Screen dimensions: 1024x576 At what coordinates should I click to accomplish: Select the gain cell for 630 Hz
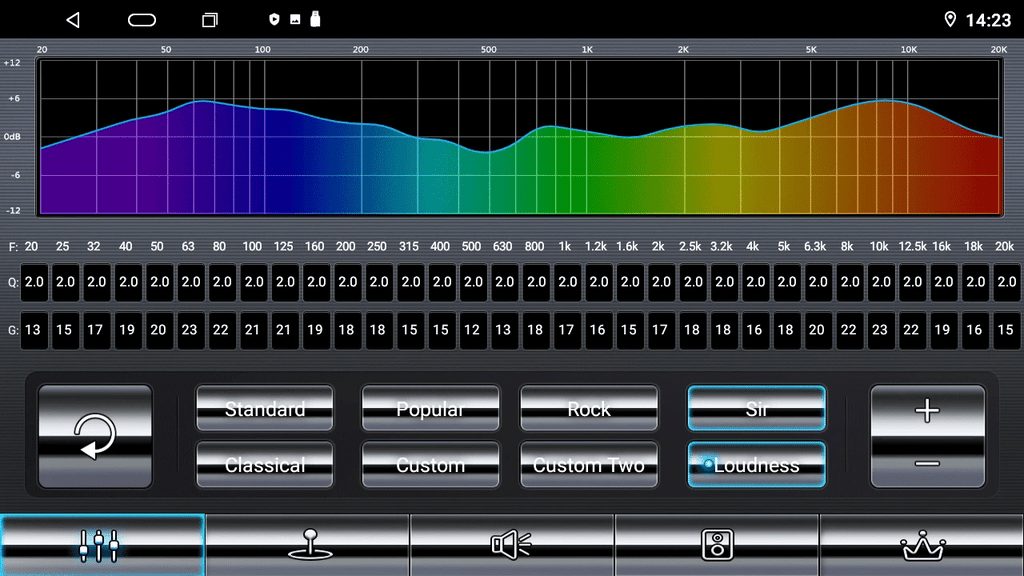click(x=504, y=330)
